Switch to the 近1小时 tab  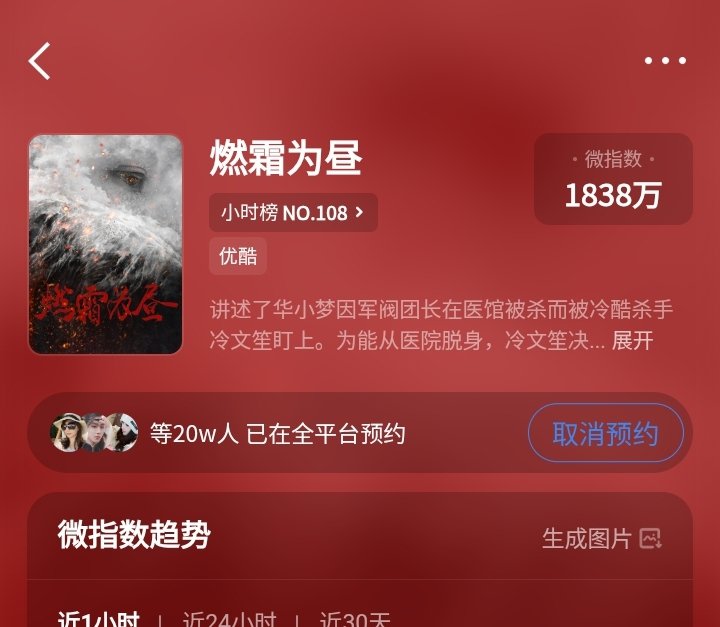pyautogui.click(x=98, y=619)
